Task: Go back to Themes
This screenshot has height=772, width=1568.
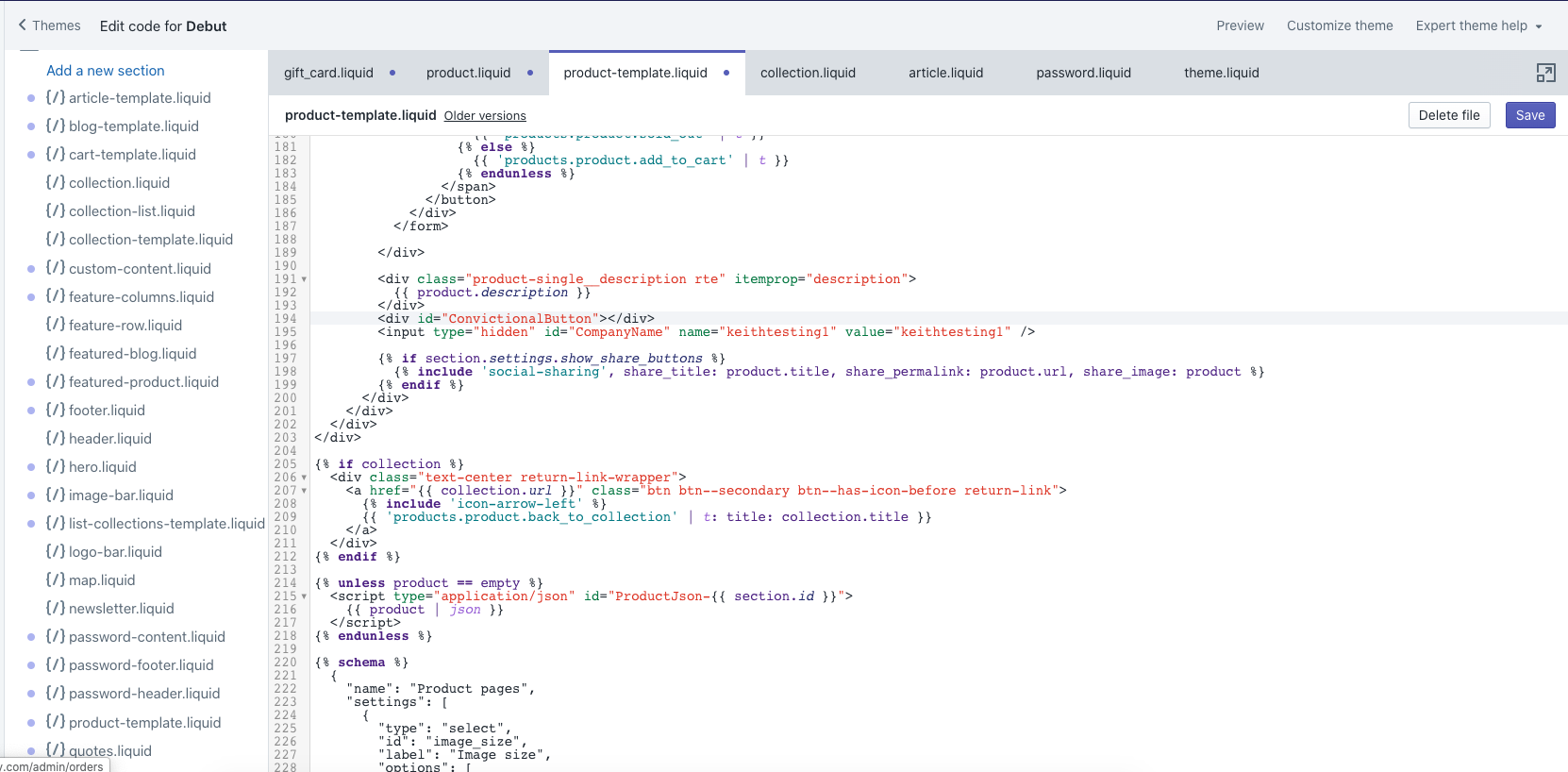Action: (x=49, y=25)
